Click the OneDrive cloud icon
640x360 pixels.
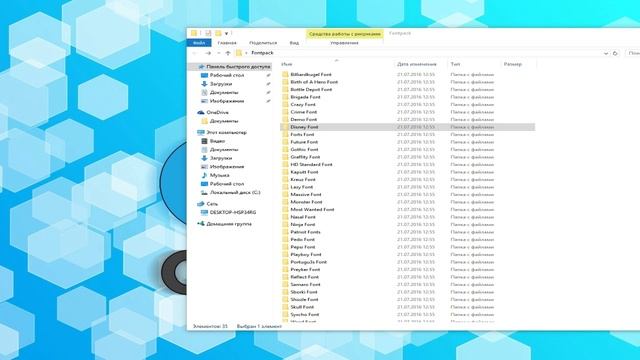tap(201, 112)
